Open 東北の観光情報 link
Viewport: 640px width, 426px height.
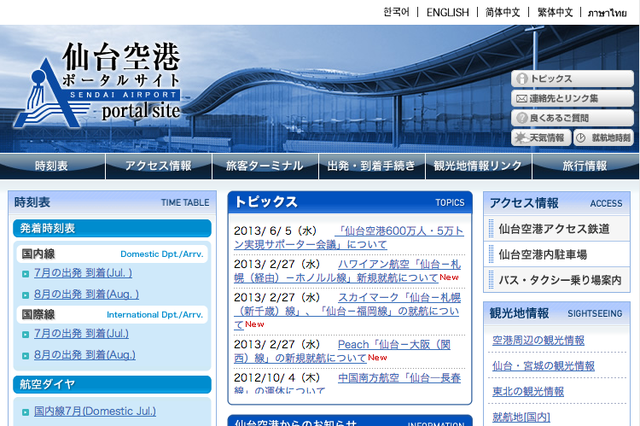pos(528,392)
